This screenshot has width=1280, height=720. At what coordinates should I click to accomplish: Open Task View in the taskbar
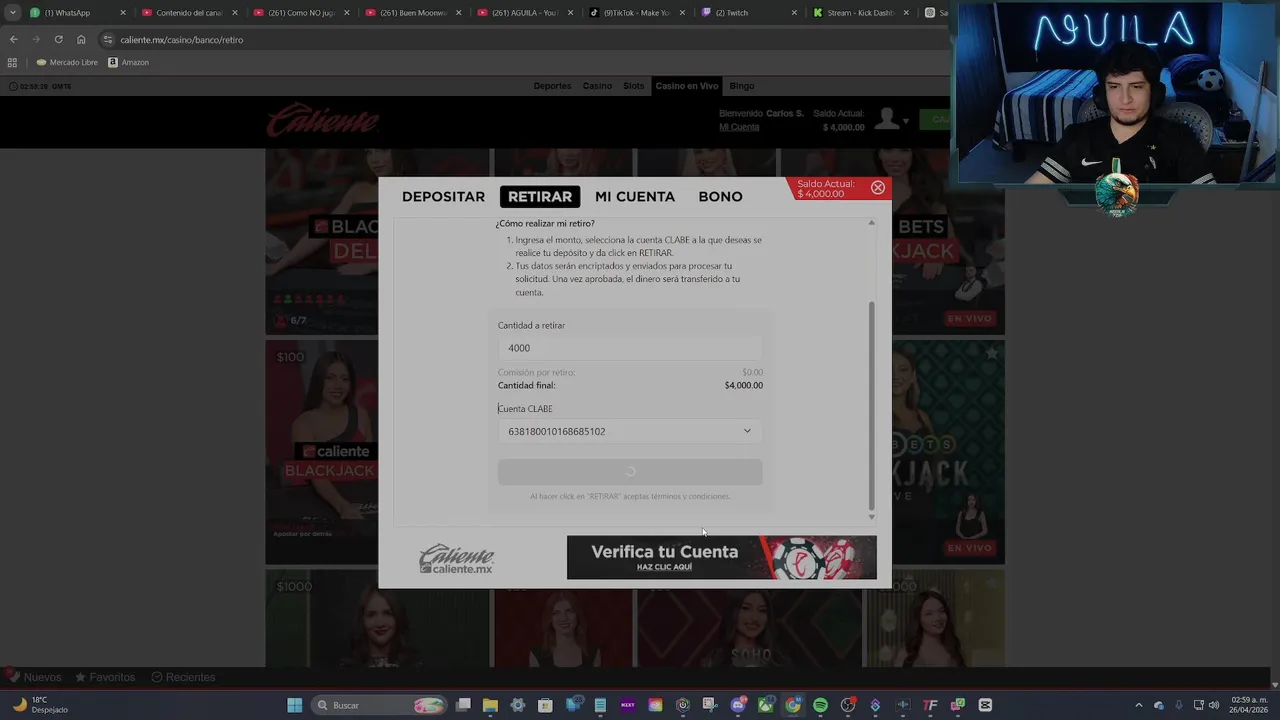463,705
